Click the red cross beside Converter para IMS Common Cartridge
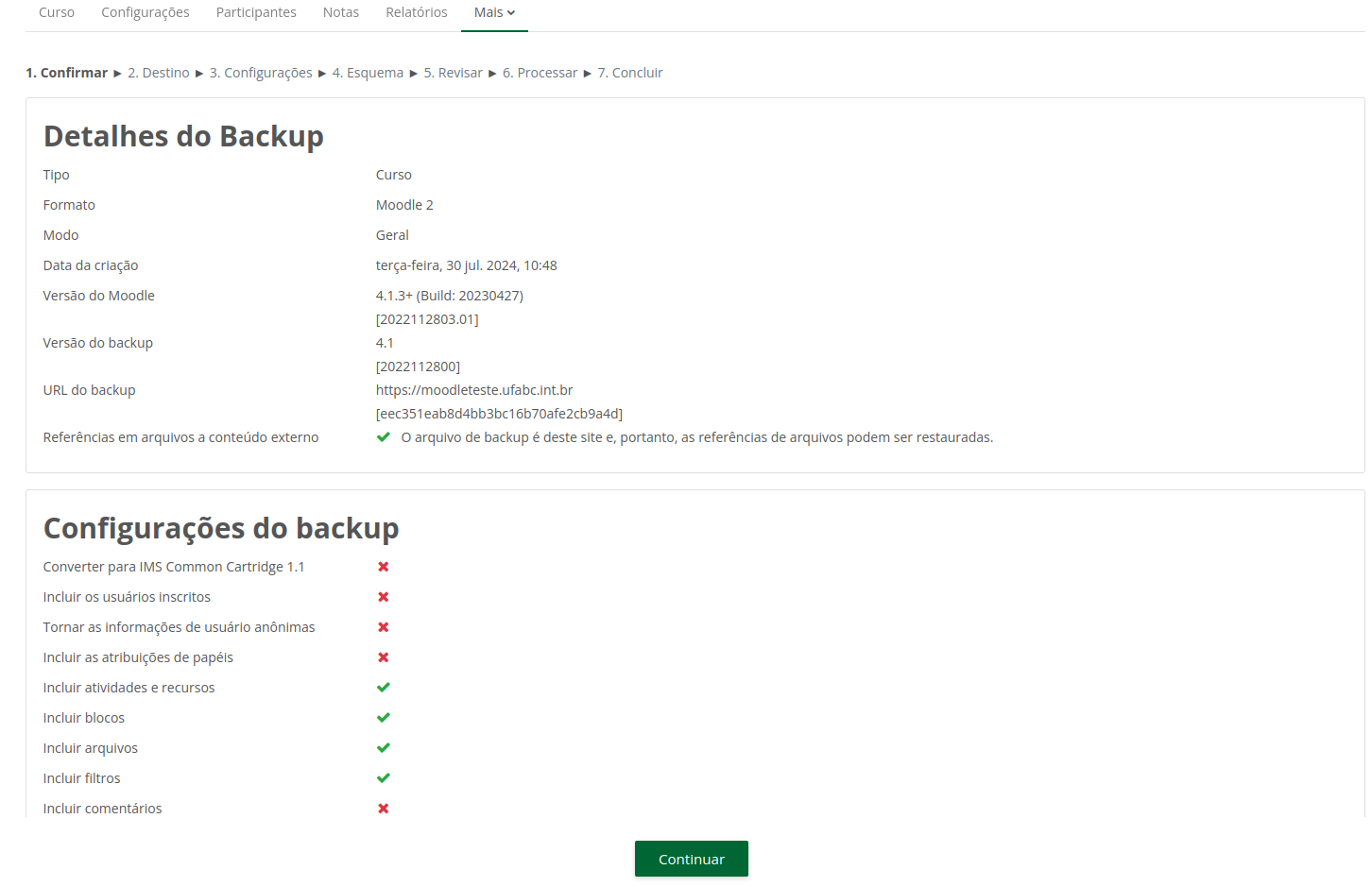Screen dimensions: 1372x887 383,566
